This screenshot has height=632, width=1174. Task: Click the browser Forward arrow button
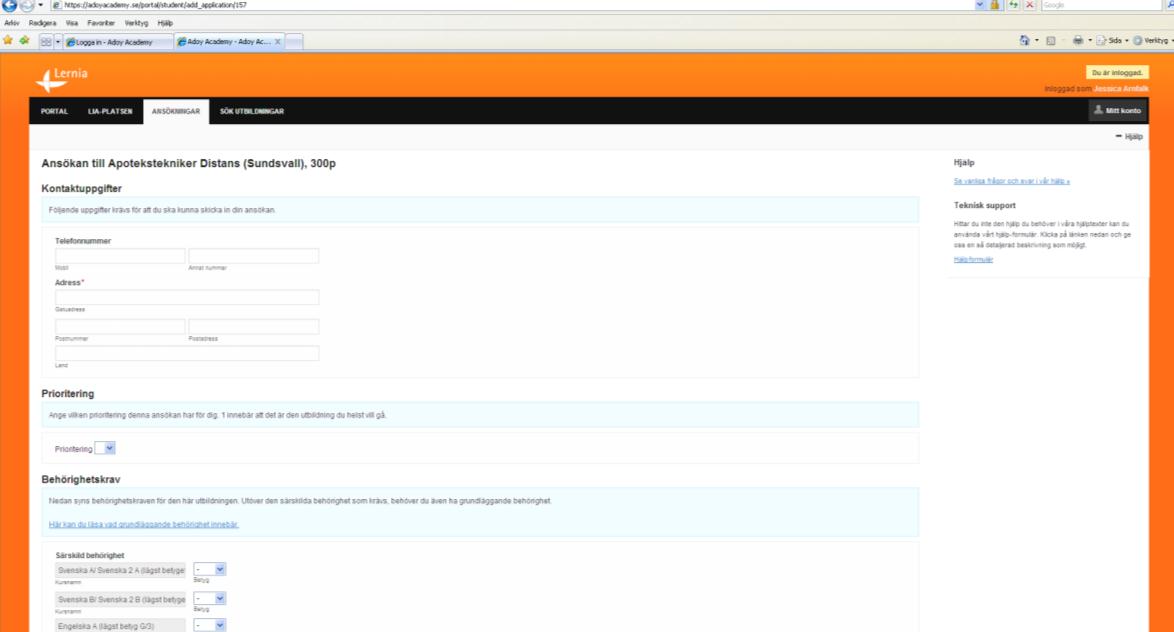[x=27, y=5]
